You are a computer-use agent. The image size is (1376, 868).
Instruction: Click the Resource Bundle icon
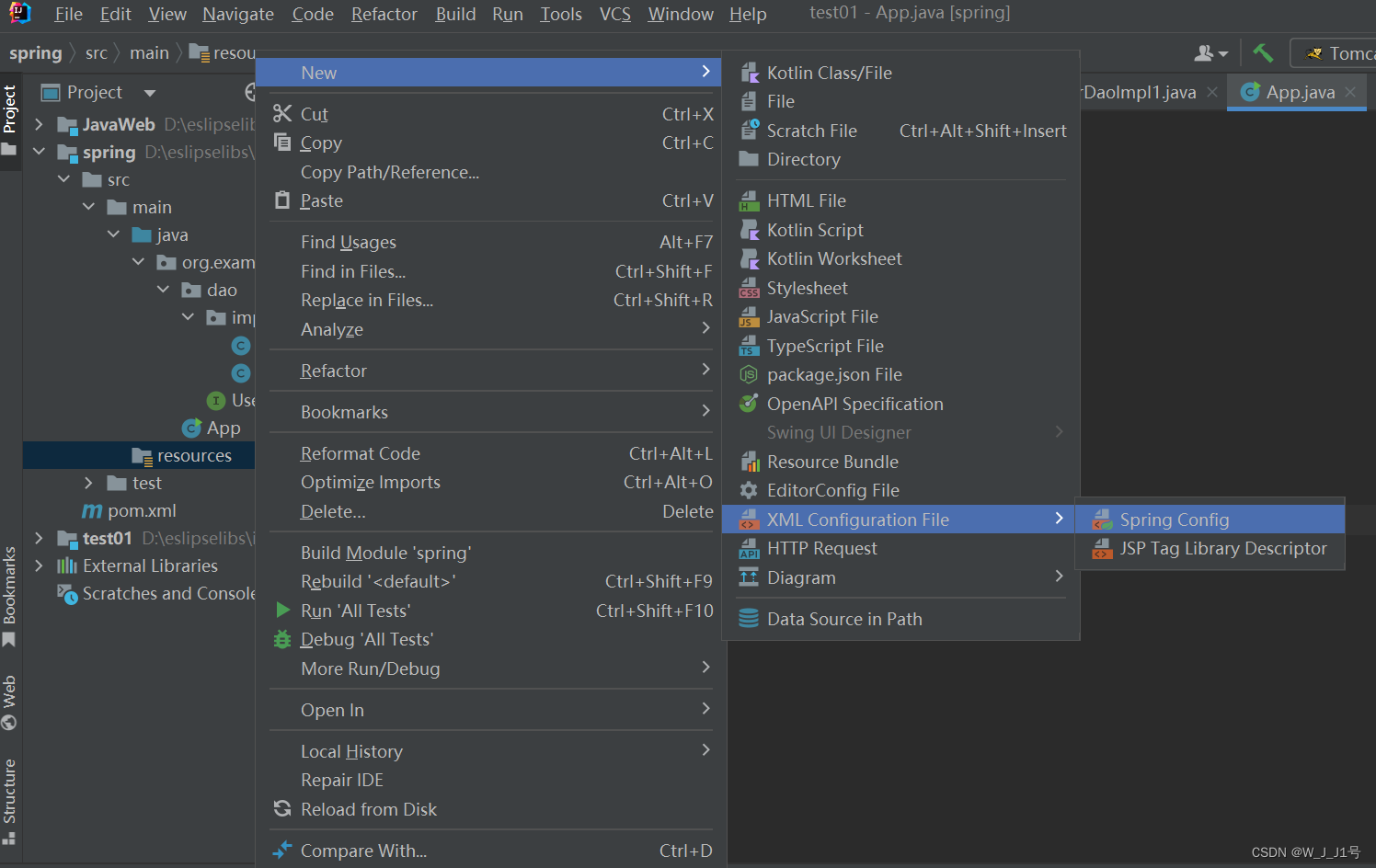pos(750,462)
